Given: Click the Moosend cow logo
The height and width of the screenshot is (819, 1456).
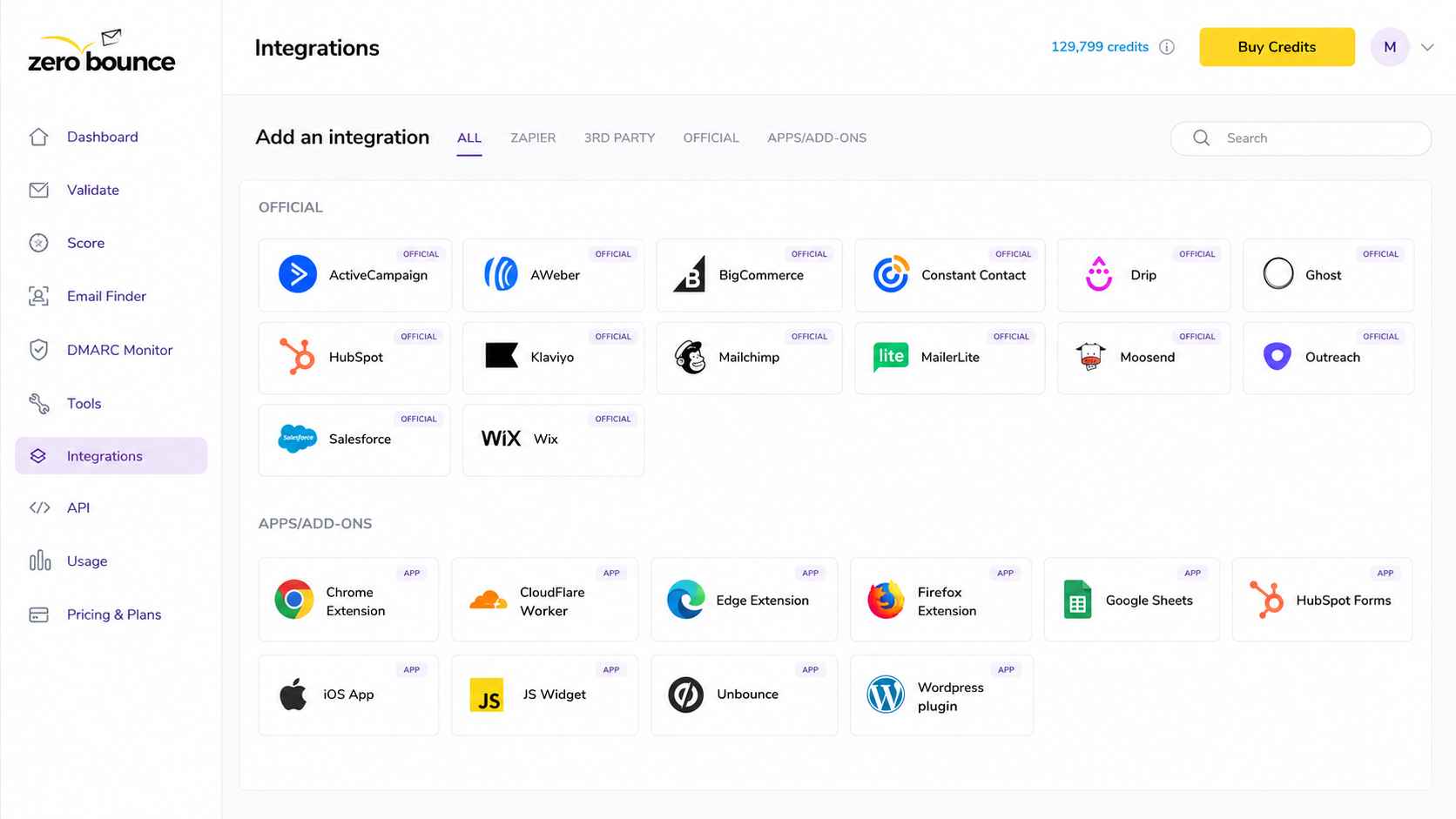Looking at the screenshot, I should pyautogui.click(x=1090, y=357).
